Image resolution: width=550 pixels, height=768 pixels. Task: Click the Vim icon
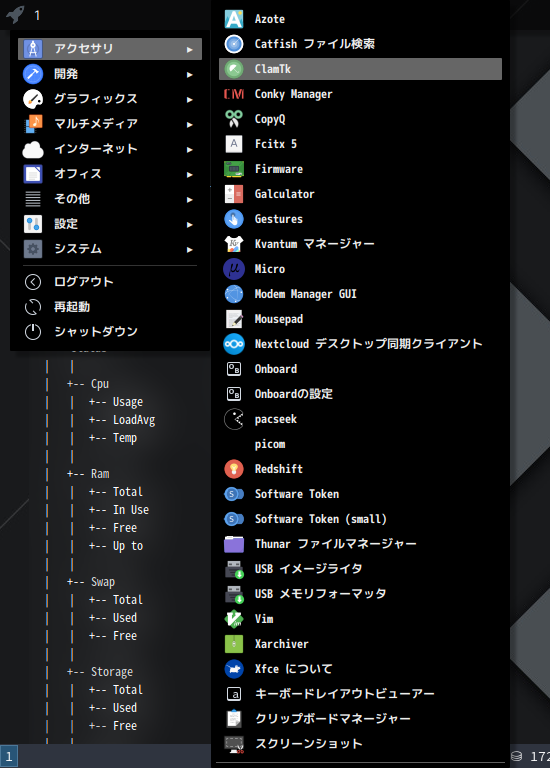(x=234, y=619)
